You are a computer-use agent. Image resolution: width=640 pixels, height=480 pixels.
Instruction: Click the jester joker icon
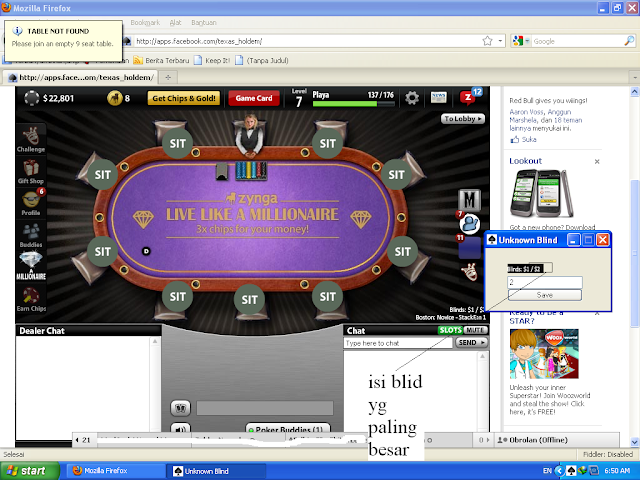tap(469, 272)
